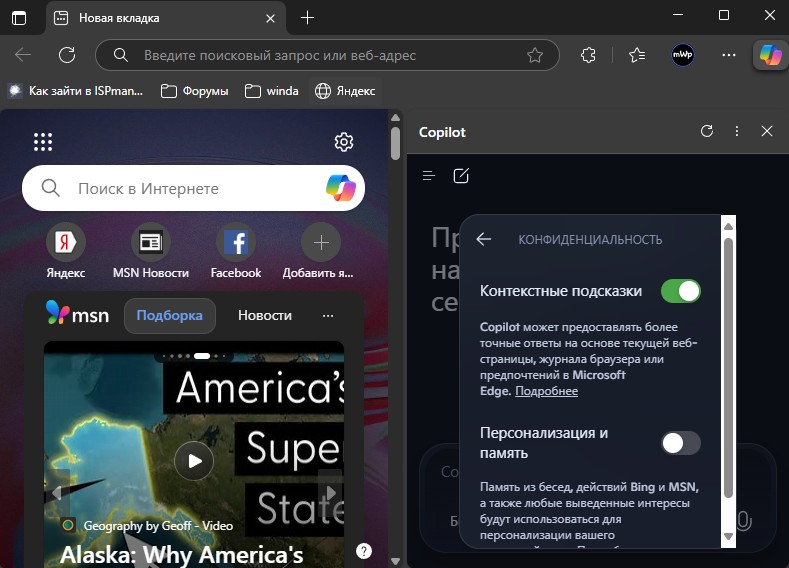Open new tab page settings gear
This screenshot has width=789, height=568.
pyautogui.click(x=344, y=142)
